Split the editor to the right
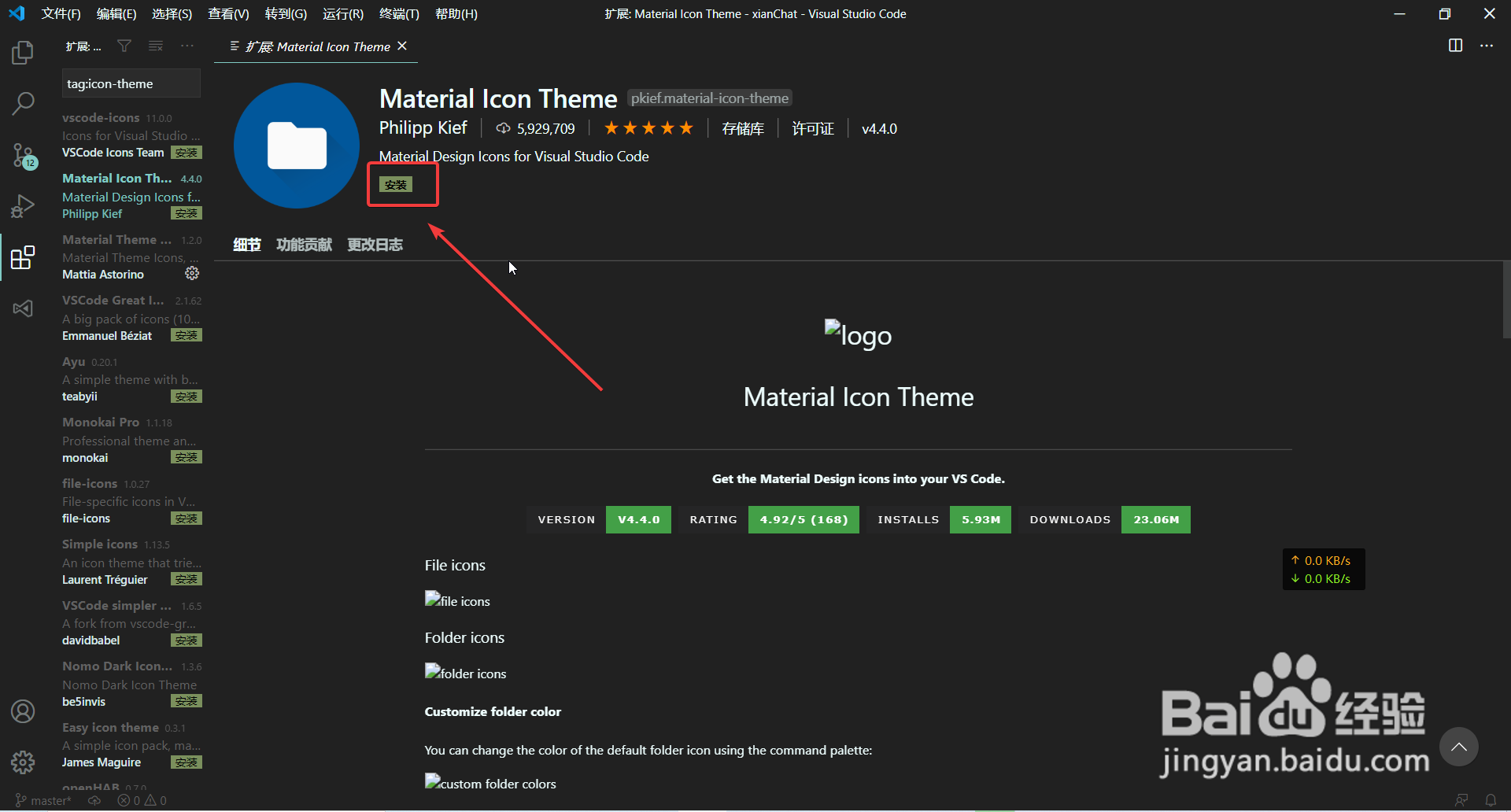This screenshot has height=812, width=1511. coord(1456,46)
